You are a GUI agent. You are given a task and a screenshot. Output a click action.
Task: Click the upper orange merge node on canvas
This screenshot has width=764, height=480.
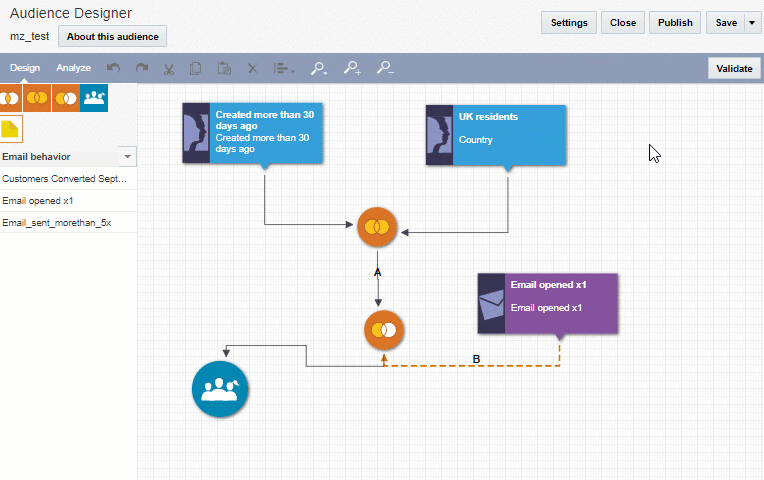coord(377,227)
